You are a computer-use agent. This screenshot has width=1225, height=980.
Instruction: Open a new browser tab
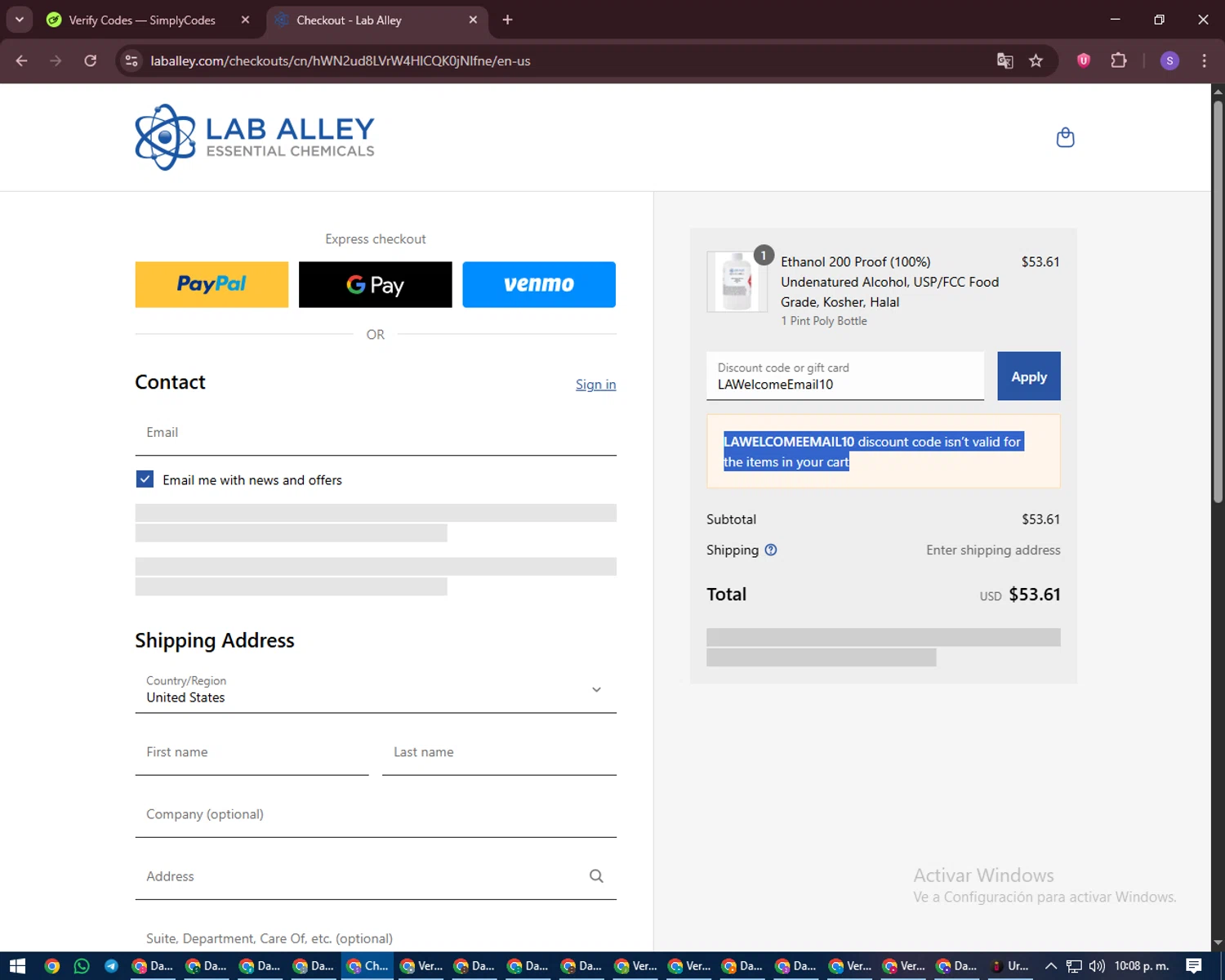coord(507,20)
